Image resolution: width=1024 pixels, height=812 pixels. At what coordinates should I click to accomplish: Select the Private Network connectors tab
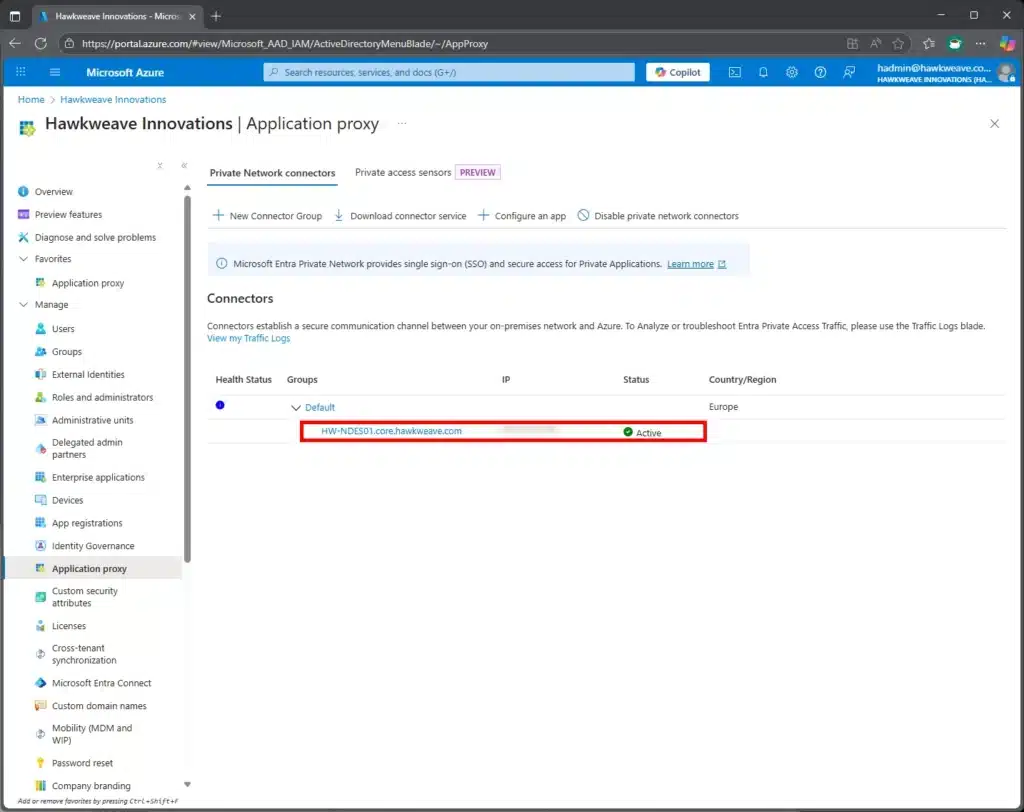tap(272, 173)
